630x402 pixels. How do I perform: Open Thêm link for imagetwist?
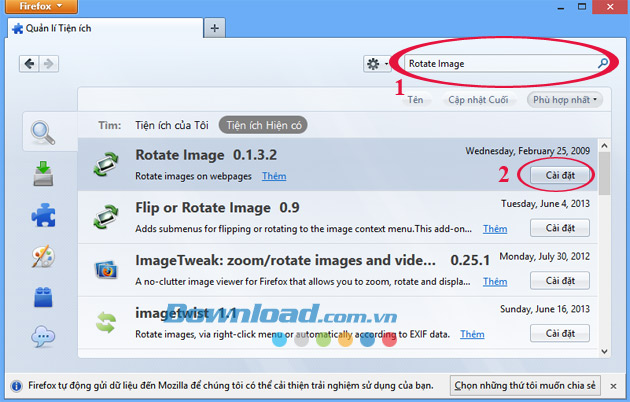click(472, 334)
